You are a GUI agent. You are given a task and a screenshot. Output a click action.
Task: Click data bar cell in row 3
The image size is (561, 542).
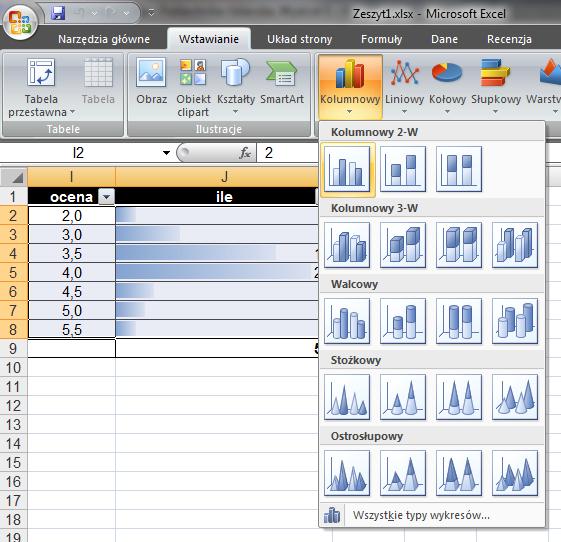216,235
